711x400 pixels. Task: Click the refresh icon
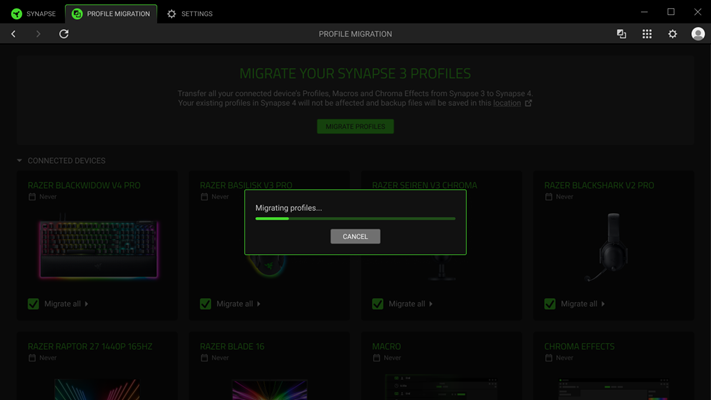coord(64,34)
